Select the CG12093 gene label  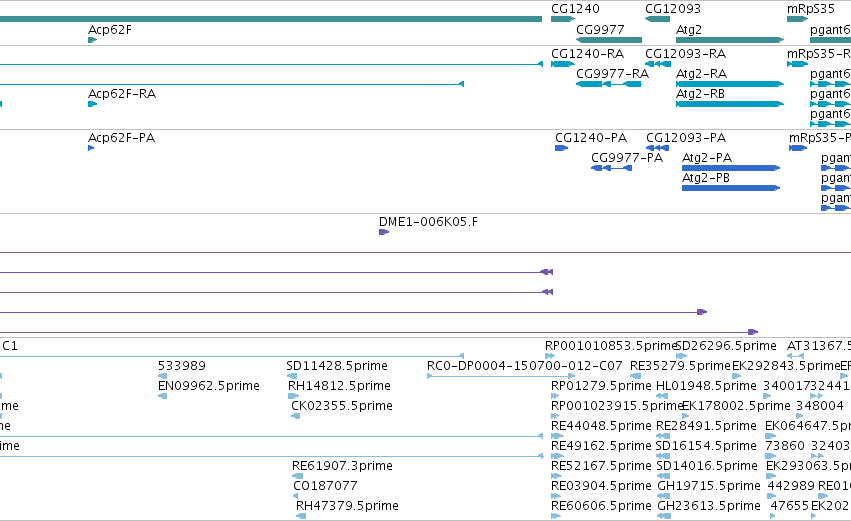(x=673, y=9)
